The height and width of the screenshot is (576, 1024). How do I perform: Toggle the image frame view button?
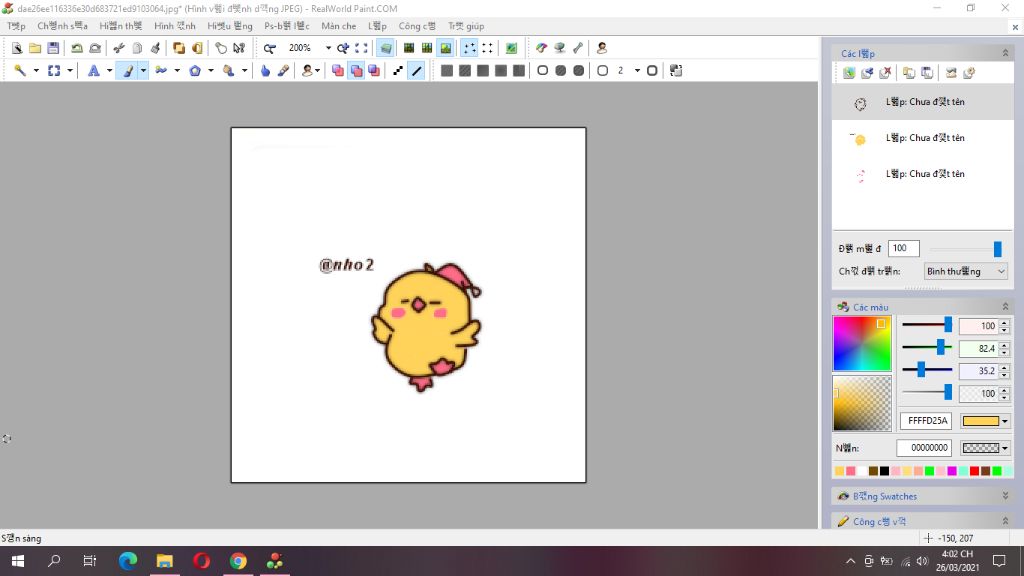[x=445, y=48]
